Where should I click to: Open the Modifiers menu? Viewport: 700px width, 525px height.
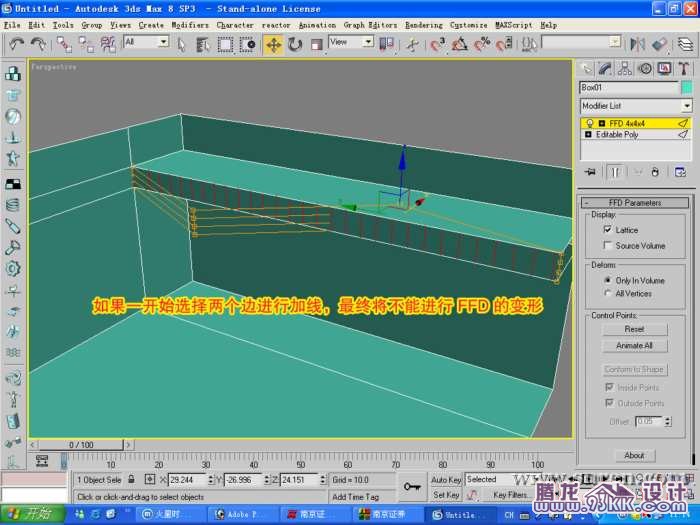(x=190, y=25)
